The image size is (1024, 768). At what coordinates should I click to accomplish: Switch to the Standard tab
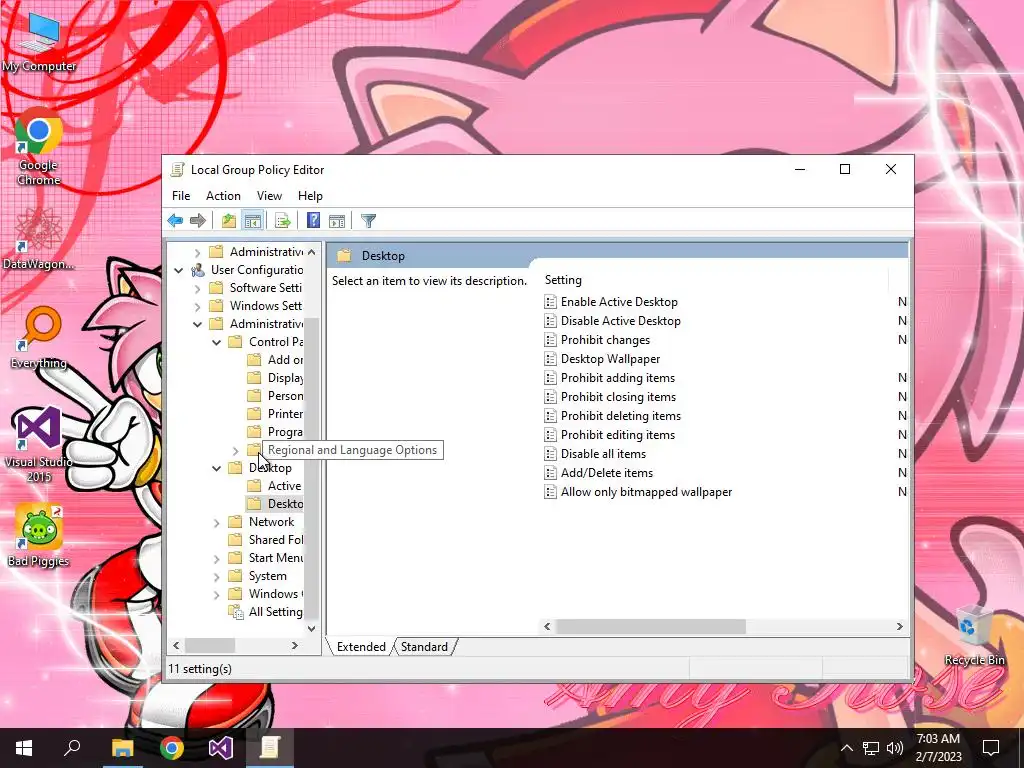(424, 647)
